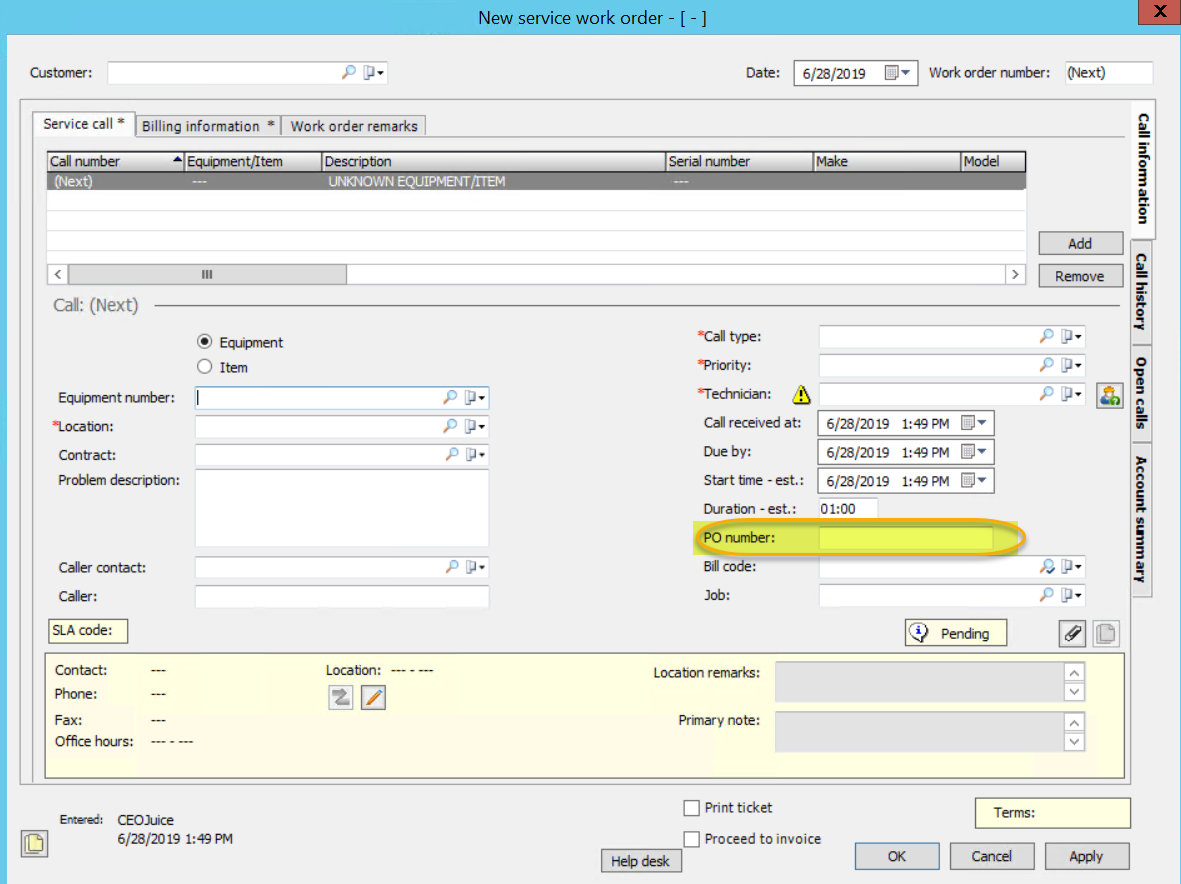Open the Contract field flag dropdown
Viewport: 1181px width, 884px height.
475,455
